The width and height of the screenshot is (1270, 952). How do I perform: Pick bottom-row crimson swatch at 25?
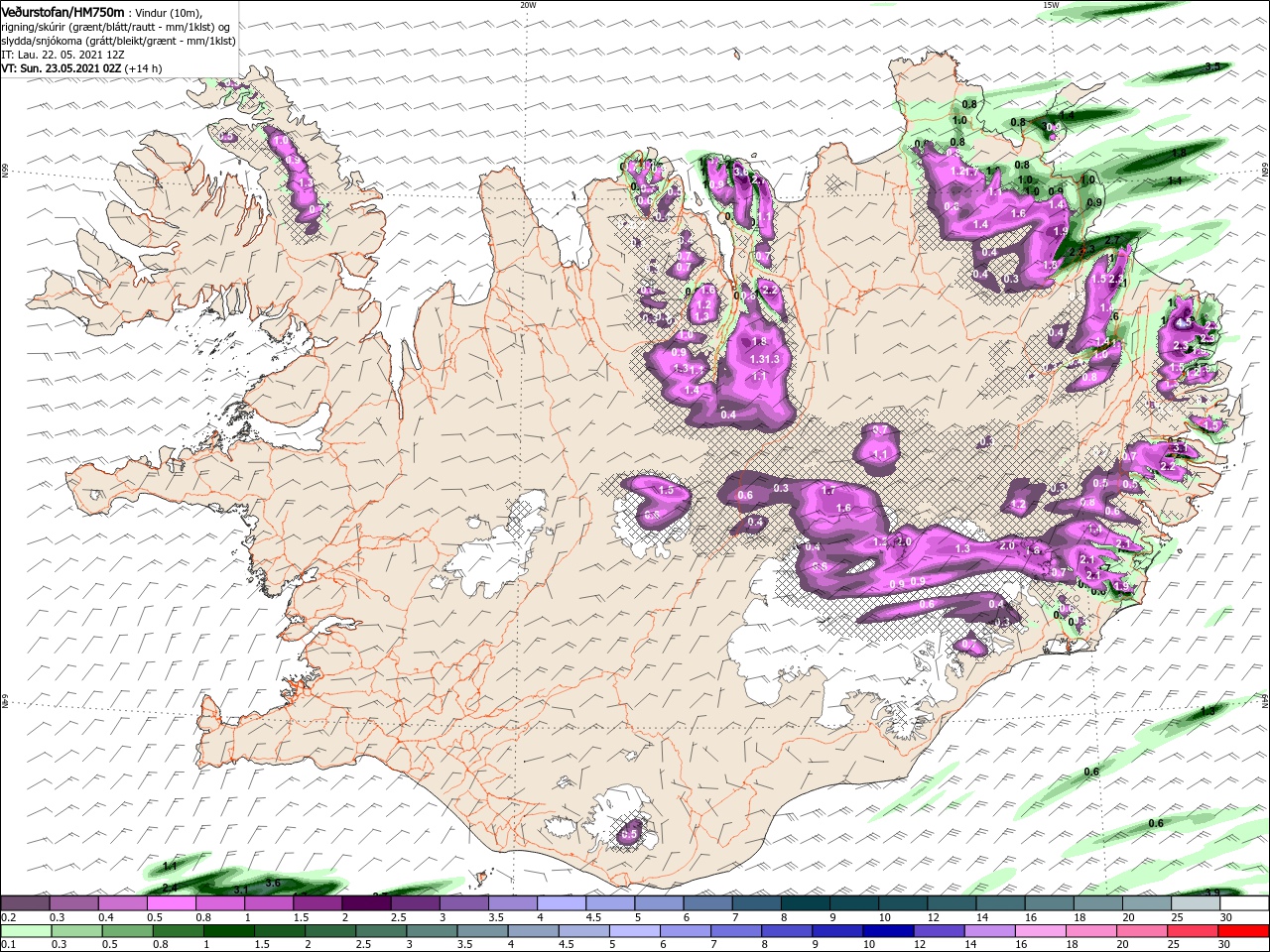tap(1193, 931)
